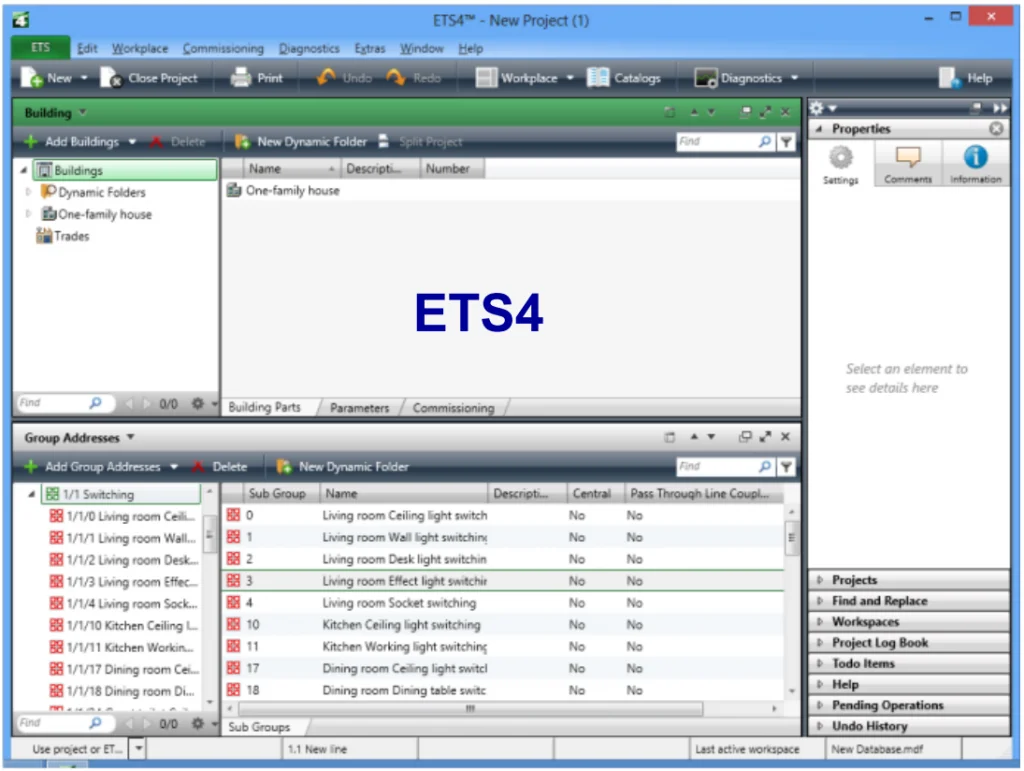Select Buildings tree node

tap(126, 170)
